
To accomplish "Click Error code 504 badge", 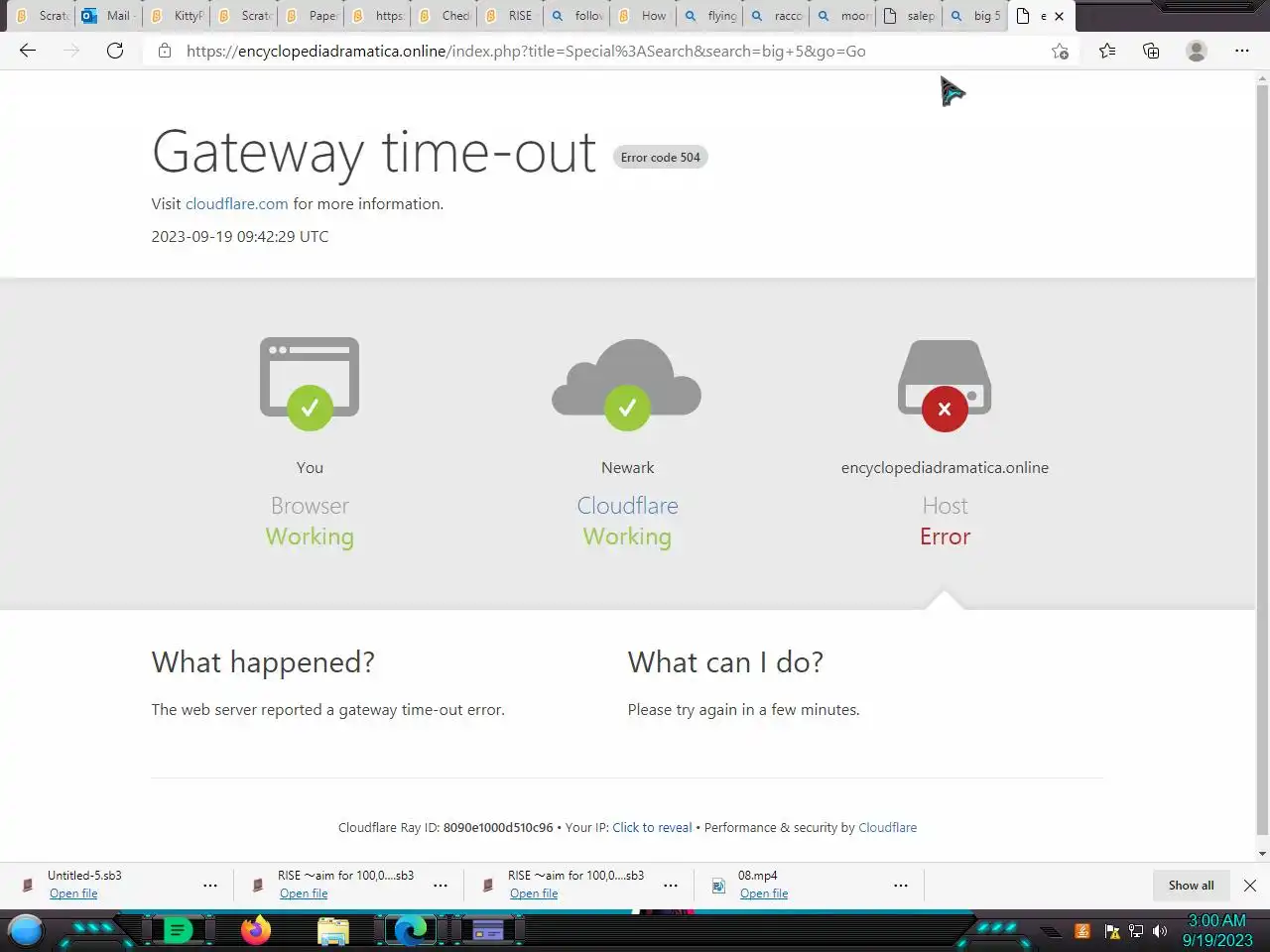I will click(661, 157).
